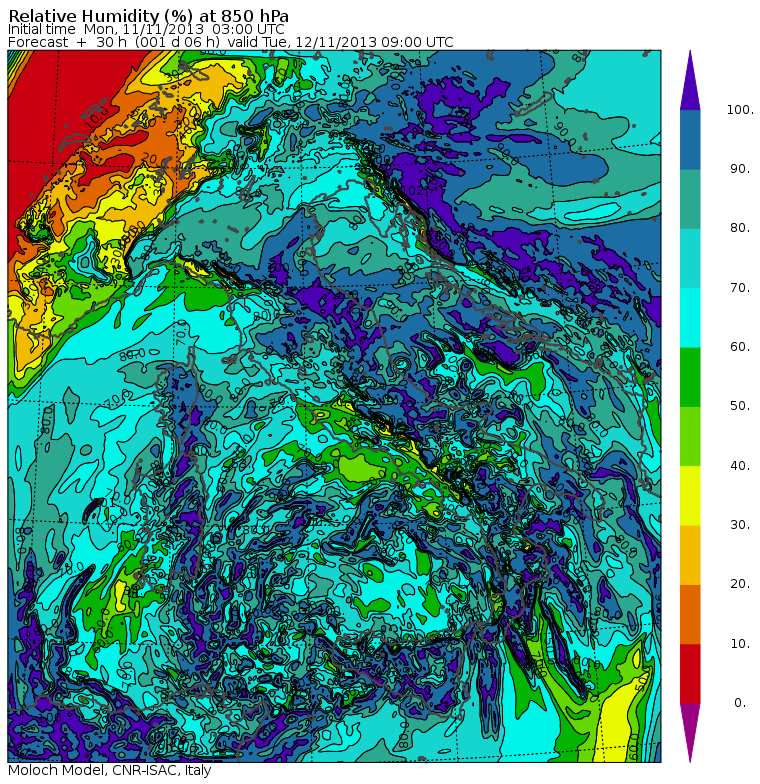Click the amber 20–30 colorbar segment

coord(690,555)
